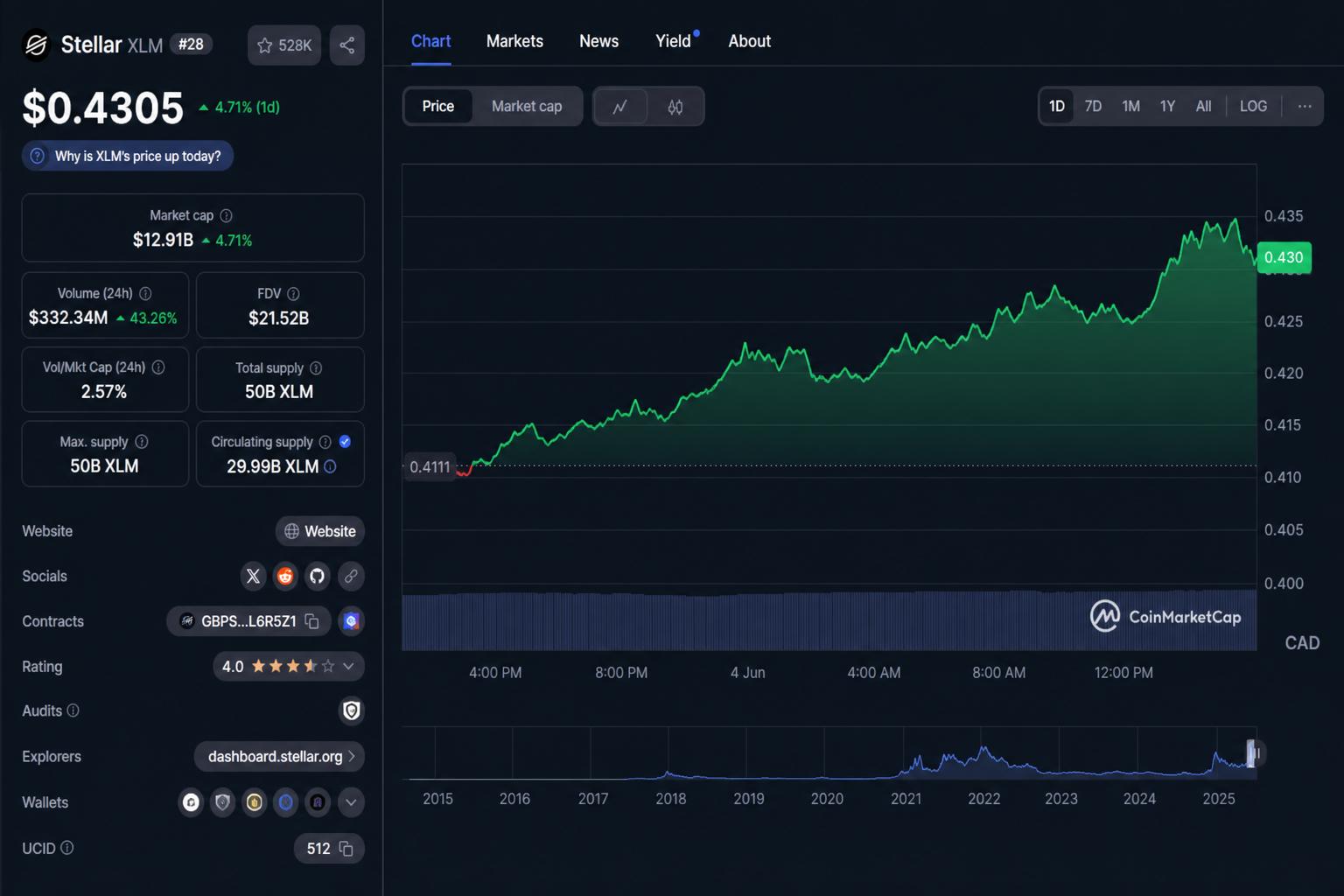This screenshot has height=896, width=1344.
Task: Open the audit shield badge
Action: [x=351, y=710]
